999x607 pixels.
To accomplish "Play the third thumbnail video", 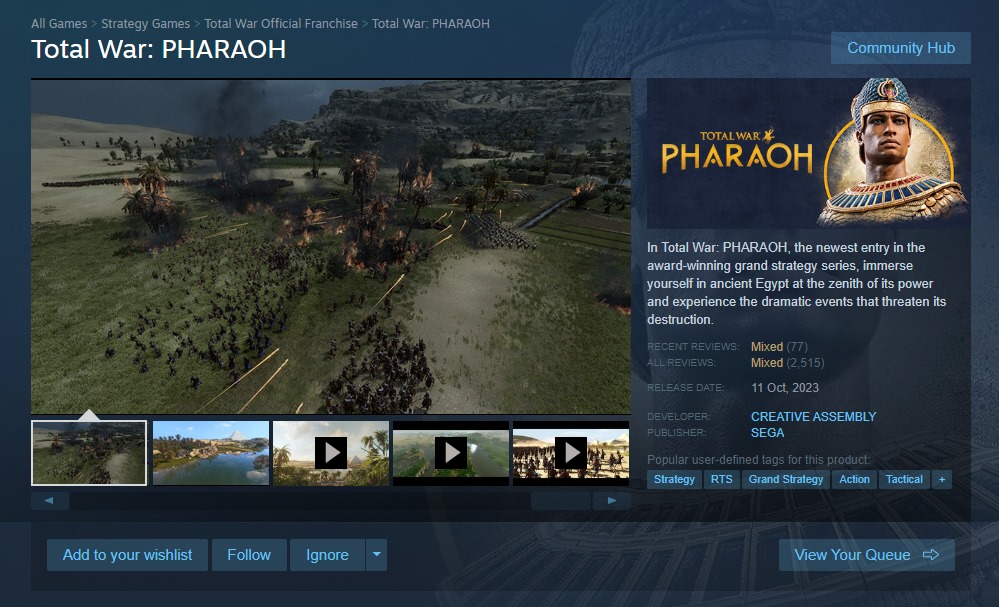I will 331,453.
